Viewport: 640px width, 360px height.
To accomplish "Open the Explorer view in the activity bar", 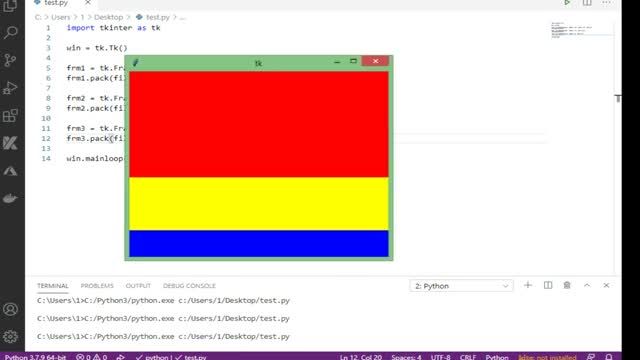I will pyautogui.click(x=10, y=6).
